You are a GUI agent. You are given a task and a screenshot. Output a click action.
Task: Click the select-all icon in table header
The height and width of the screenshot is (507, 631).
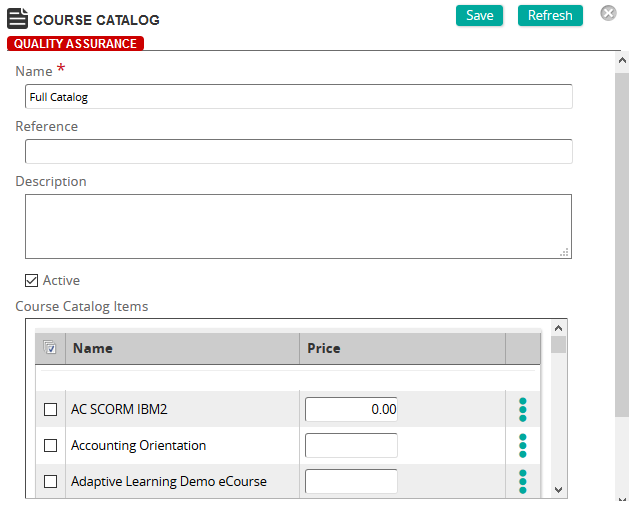pos(50,348)
